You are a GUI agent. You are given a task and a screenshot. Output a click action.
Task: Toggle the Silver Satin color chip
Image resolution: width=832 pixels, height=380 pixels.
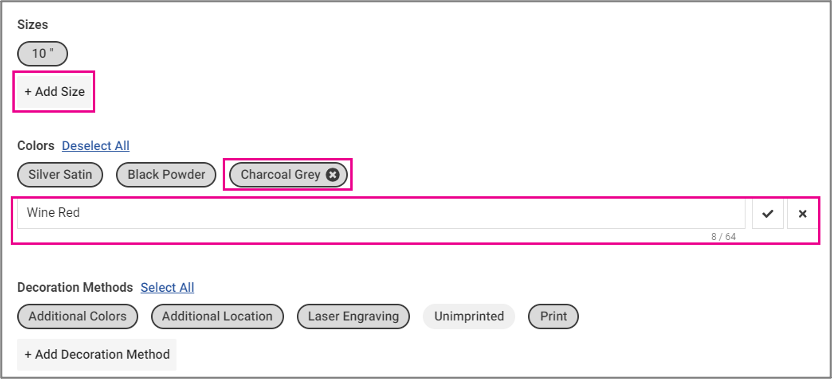(60, 175)
